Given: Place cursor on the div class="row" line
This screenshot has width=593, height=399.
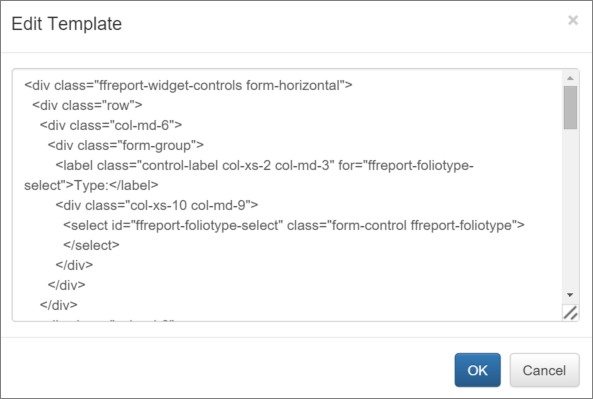Looking at the screenshot, I should tap(87, 105).
